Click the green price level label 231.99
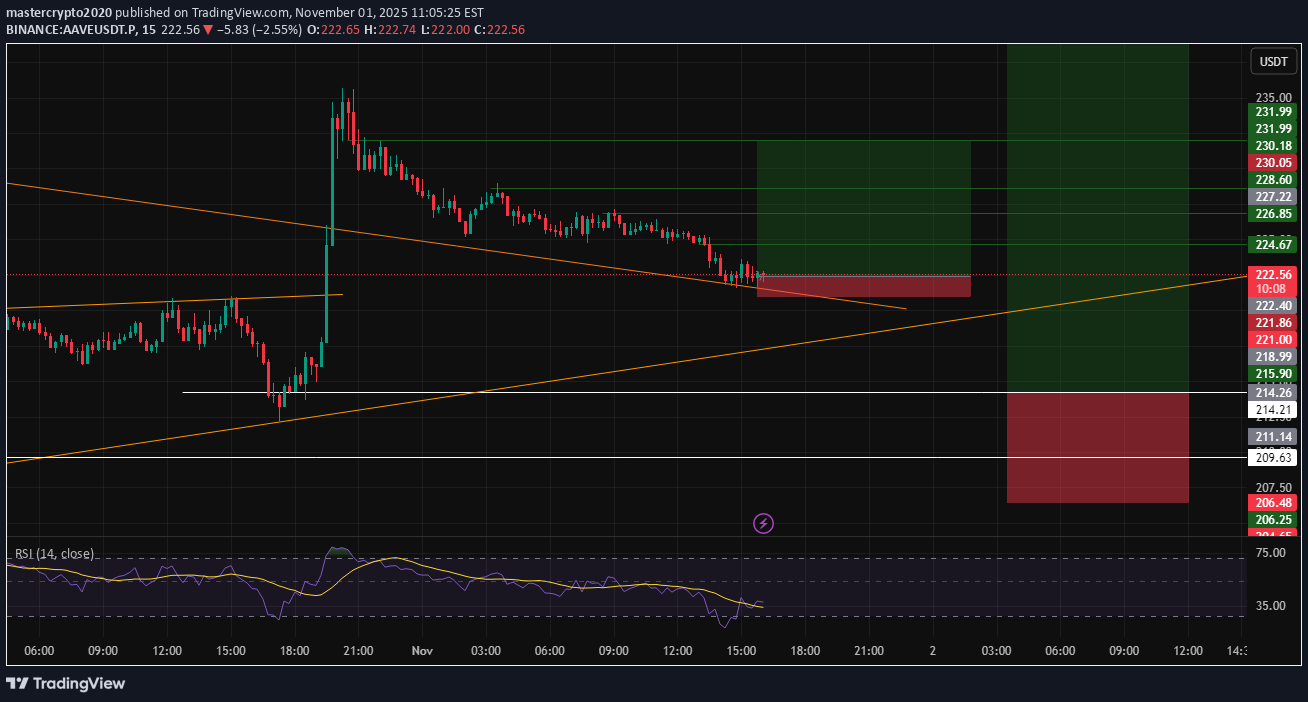1308x702 pixels. pos(1272,112)
